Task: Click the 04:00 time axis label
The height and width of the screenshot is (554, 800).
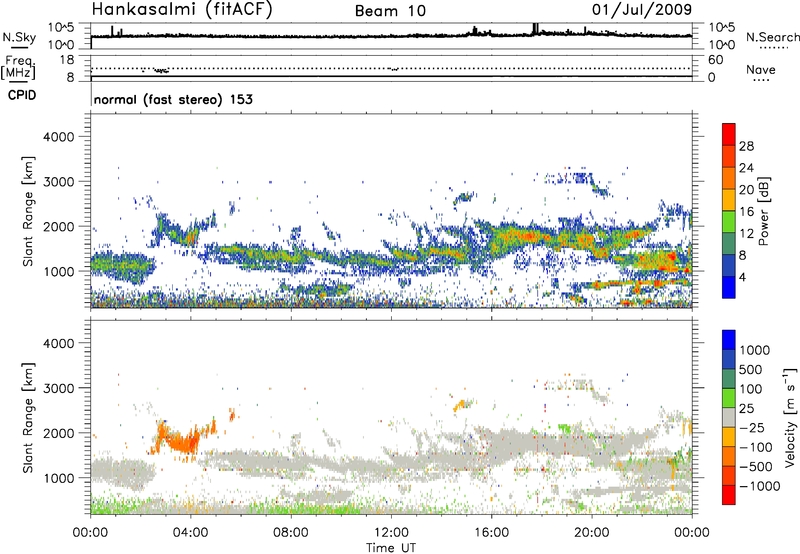Action: [x=190, y=533]
